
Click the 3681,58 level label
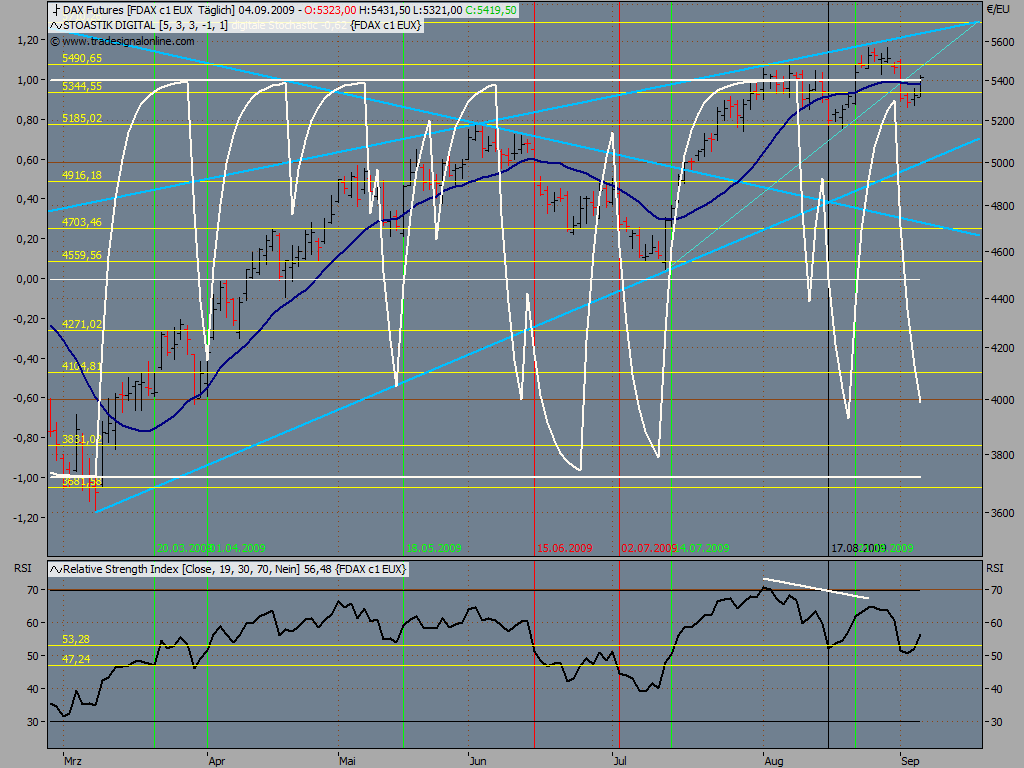[x=82, y=482]
